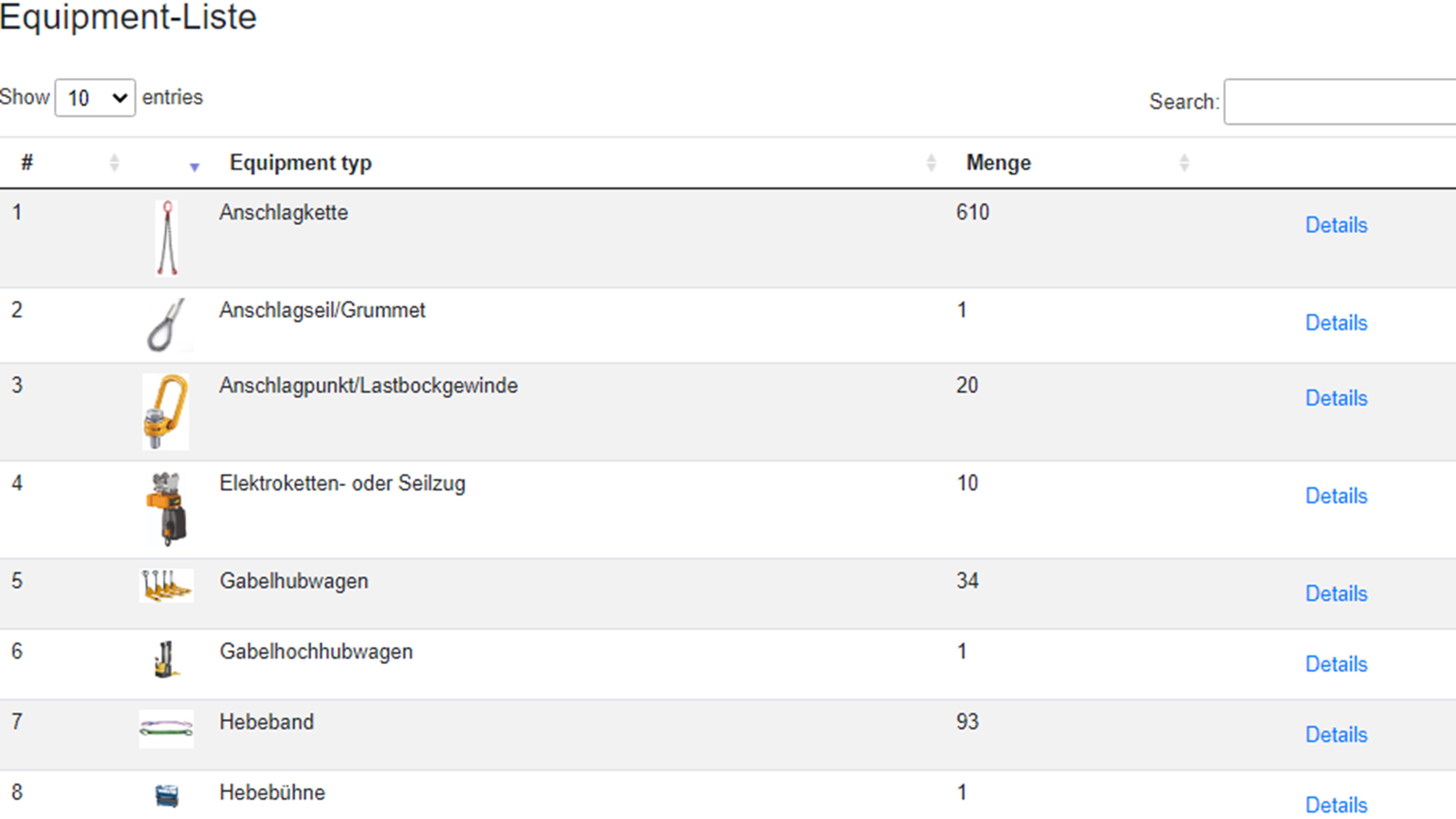The width and height of the screenshot is (1456, 819).
Task: Open Details for Anschlagkette
Action: [1336, 225]
